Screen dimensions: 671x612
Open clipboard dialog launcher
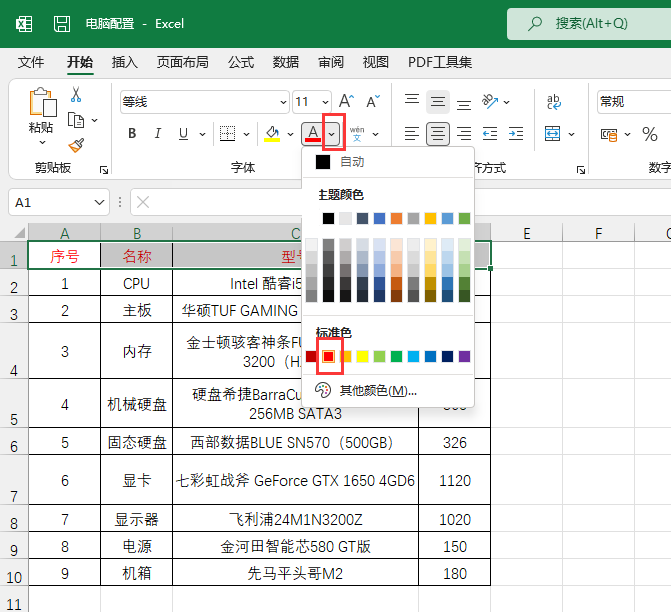(x=104, y=170)
